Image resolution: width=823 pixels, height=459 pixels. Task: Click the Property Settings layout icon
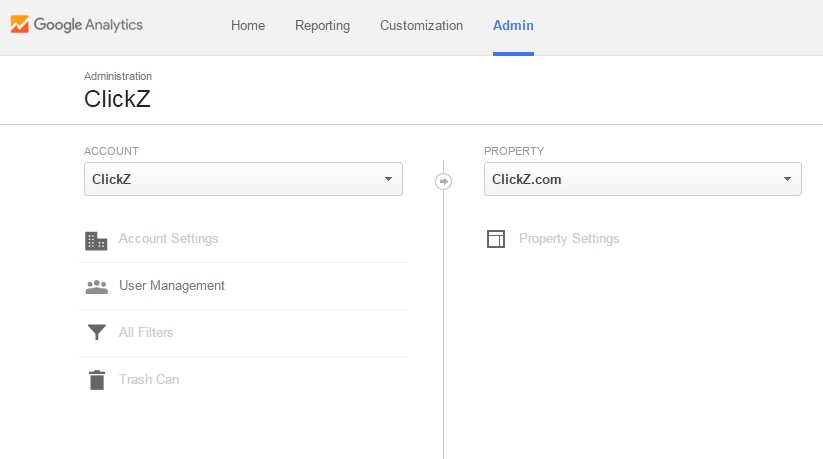click(496, 239)
